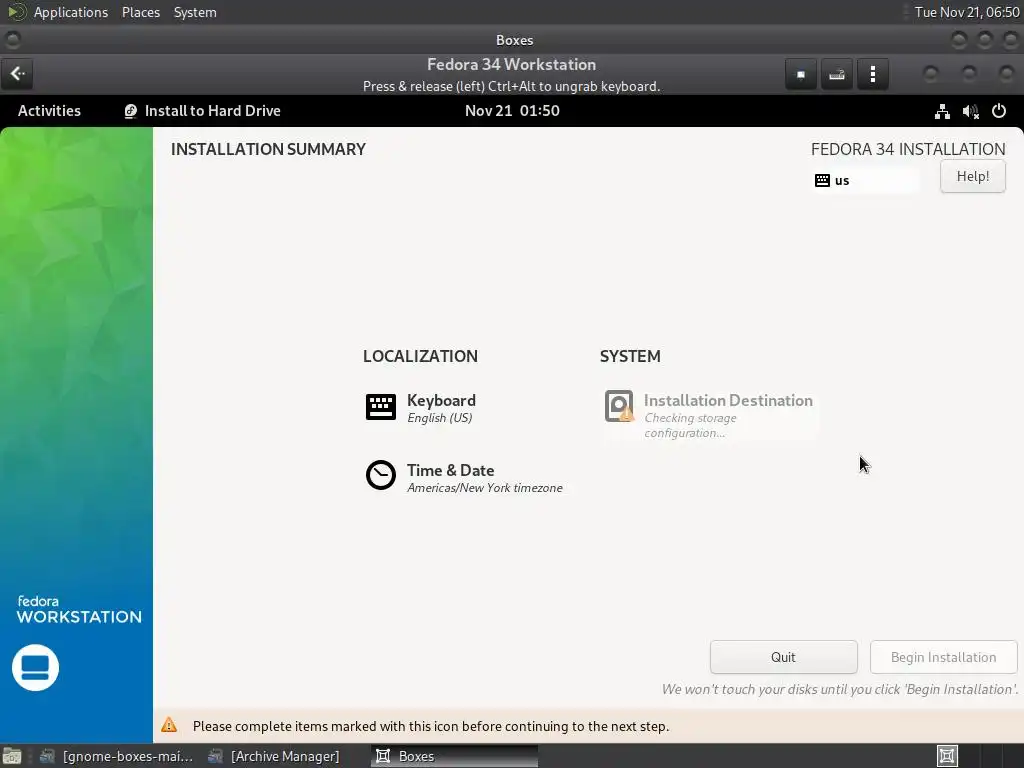
Task: Click the us keyboard layout indicator
Action: click(x=865, y=180)
